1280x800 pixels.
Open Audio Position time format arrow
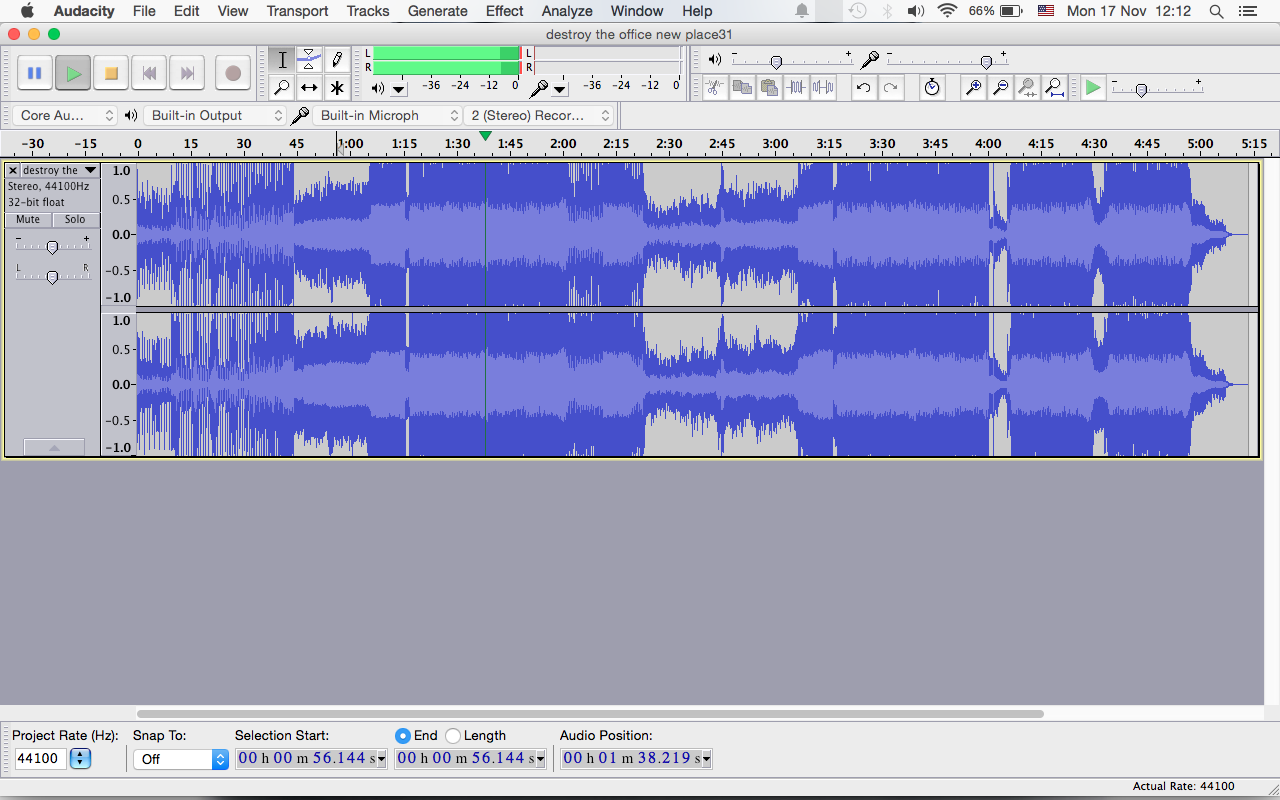tap(706, 759)
